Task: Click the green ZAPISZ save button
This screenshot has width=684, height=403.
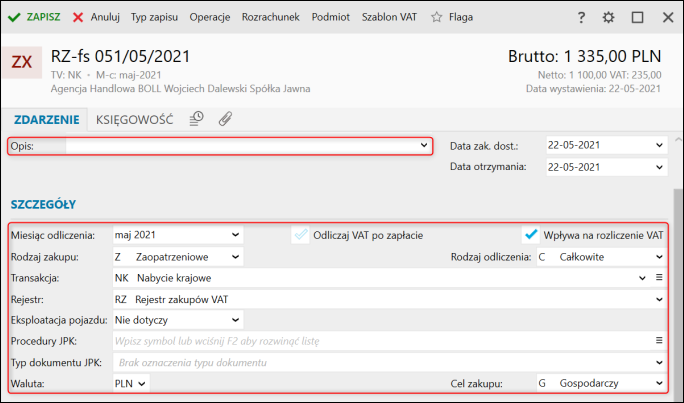Action: pos(34,17)
